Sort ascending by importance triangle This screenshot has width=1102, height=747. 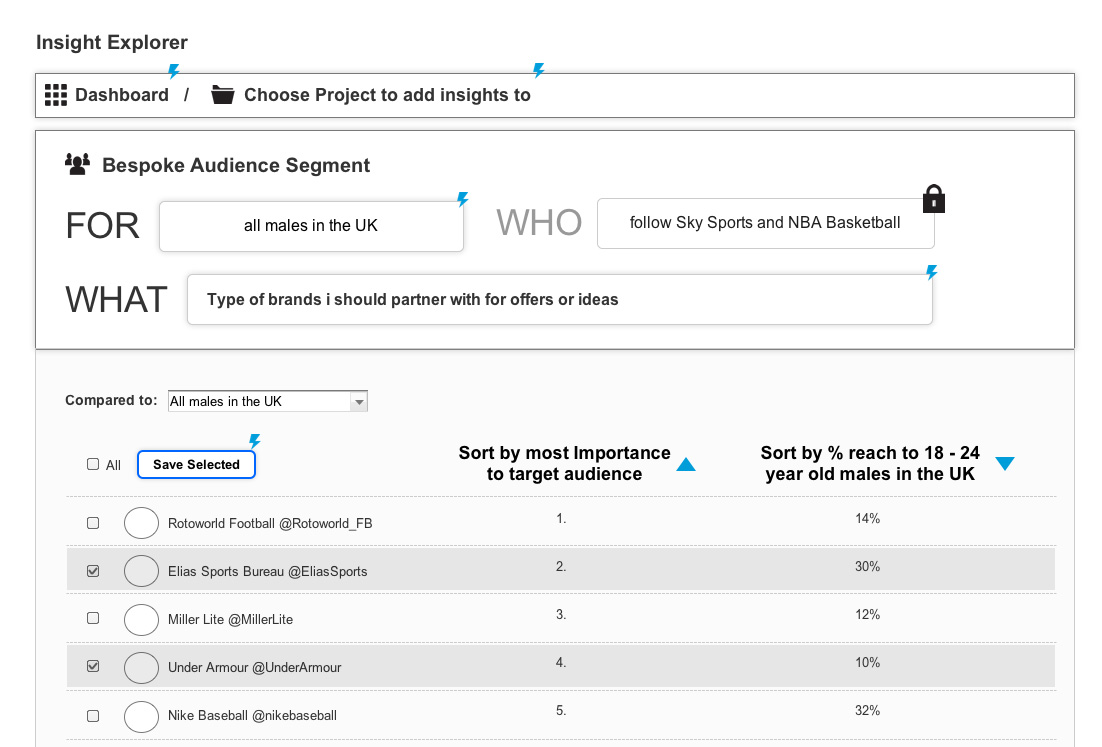pos(686,465)
